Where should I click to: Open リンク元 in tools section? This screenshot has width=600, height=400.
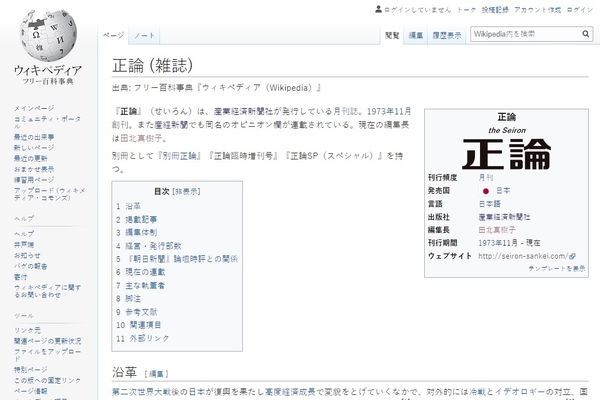click(x=27, y=330)
